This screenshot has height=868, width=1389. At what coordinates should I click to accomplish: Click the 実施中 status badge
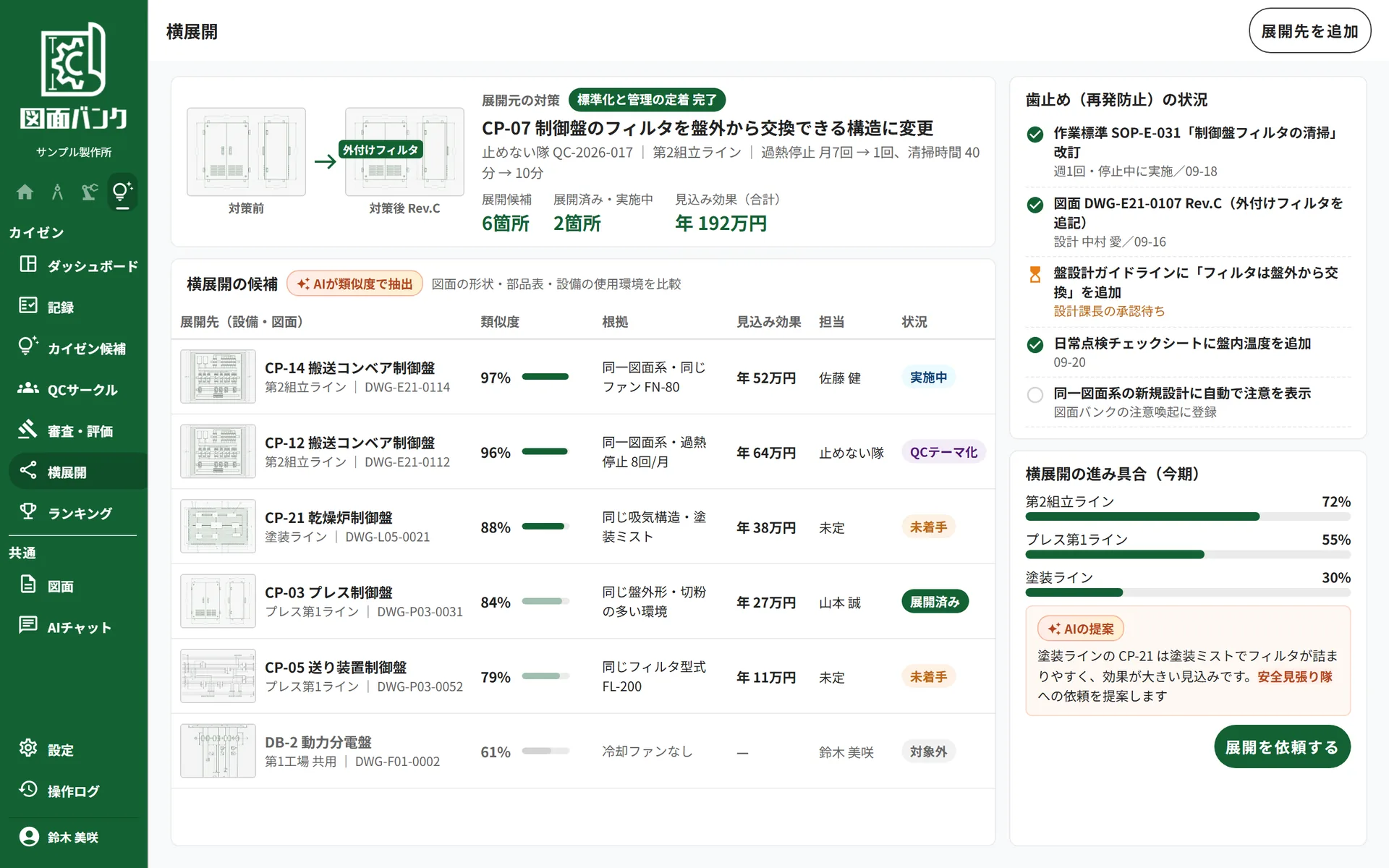click(x=928, y=378)
